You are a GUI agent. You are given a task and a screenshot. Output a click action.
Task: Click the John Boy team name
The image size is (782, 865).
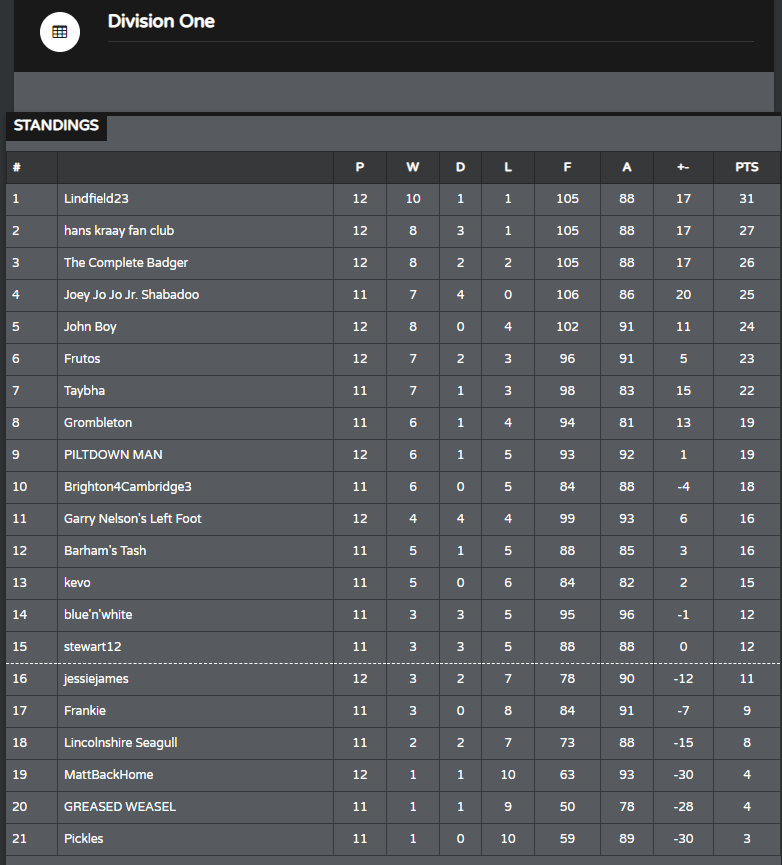(x=90, y=327)
